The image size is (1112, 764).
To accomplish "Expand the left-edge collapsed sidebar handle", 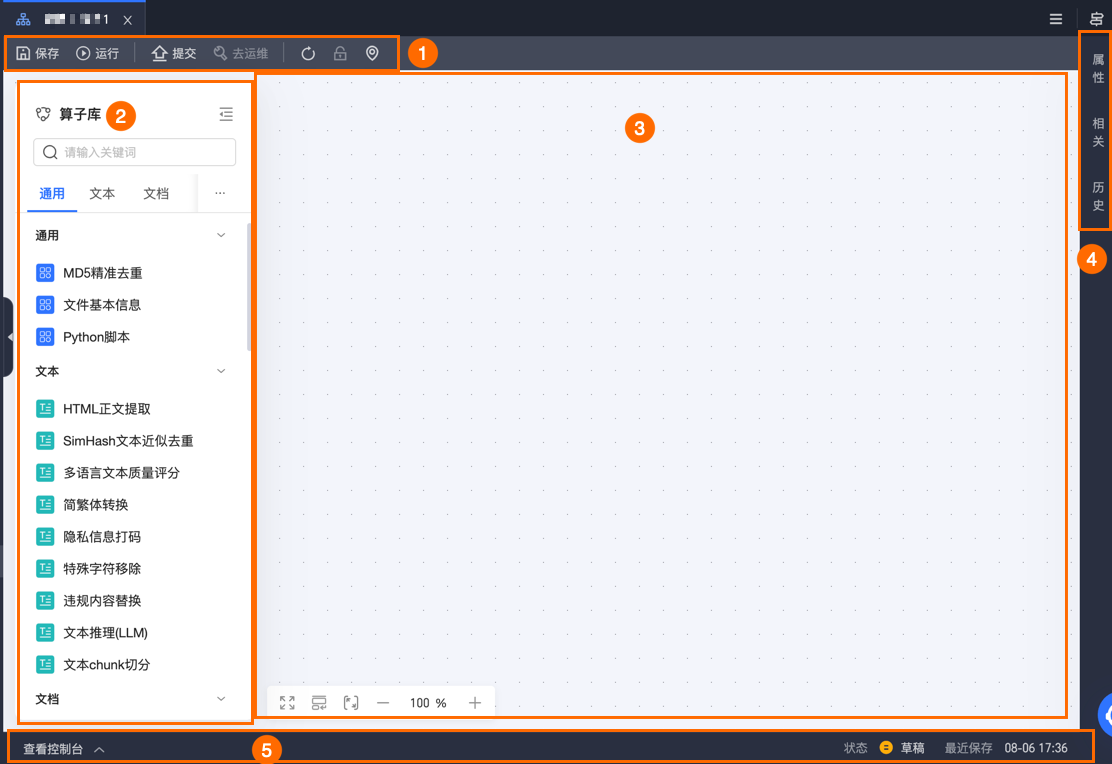I will [x=8, y=337].
